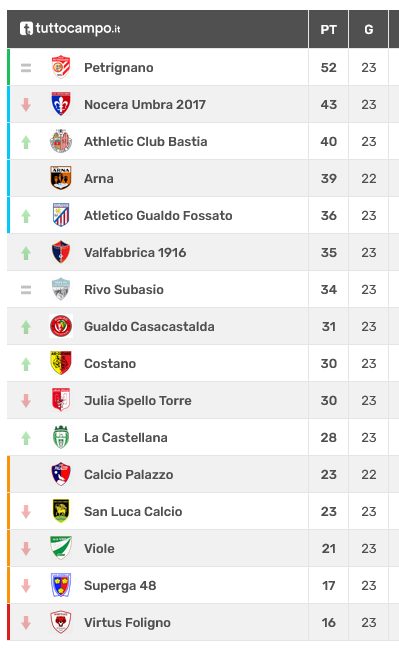Go to Calcio Palazzo team name
Screen dimensions: 399x653
click(x=129, y=474)
